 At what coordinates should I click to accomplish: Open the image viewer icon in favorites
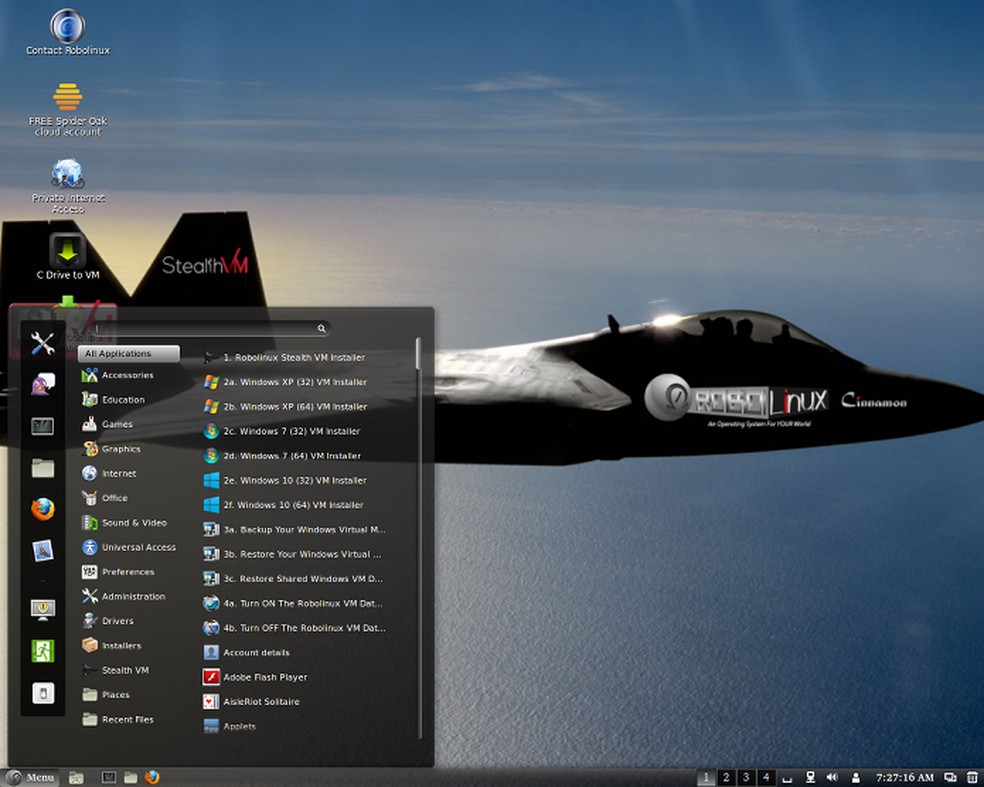pyautogui.click(x=43, y=550)
